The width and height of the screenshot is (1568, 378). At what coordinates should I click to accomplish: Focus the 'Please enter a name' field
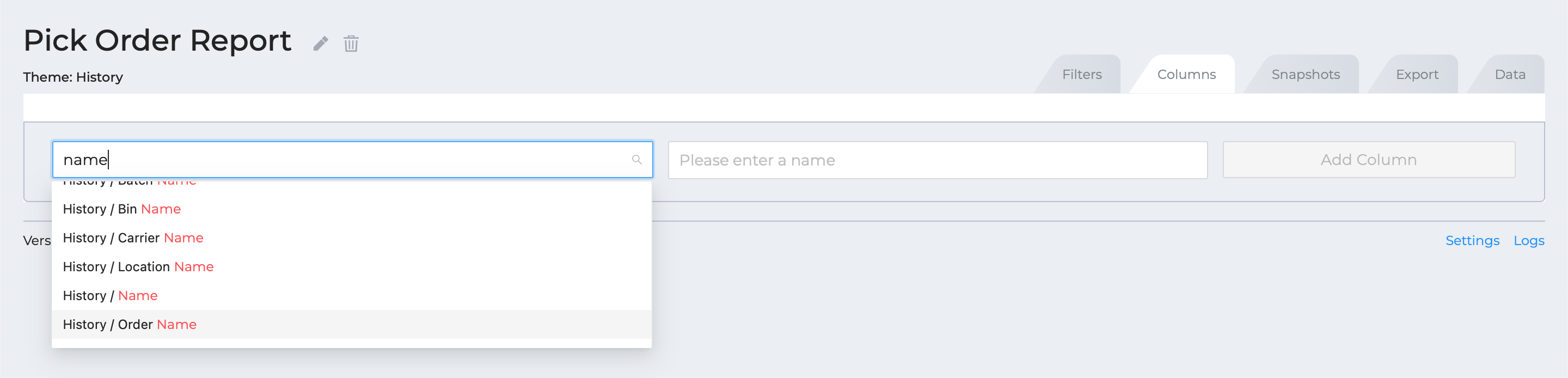(938, 160)
